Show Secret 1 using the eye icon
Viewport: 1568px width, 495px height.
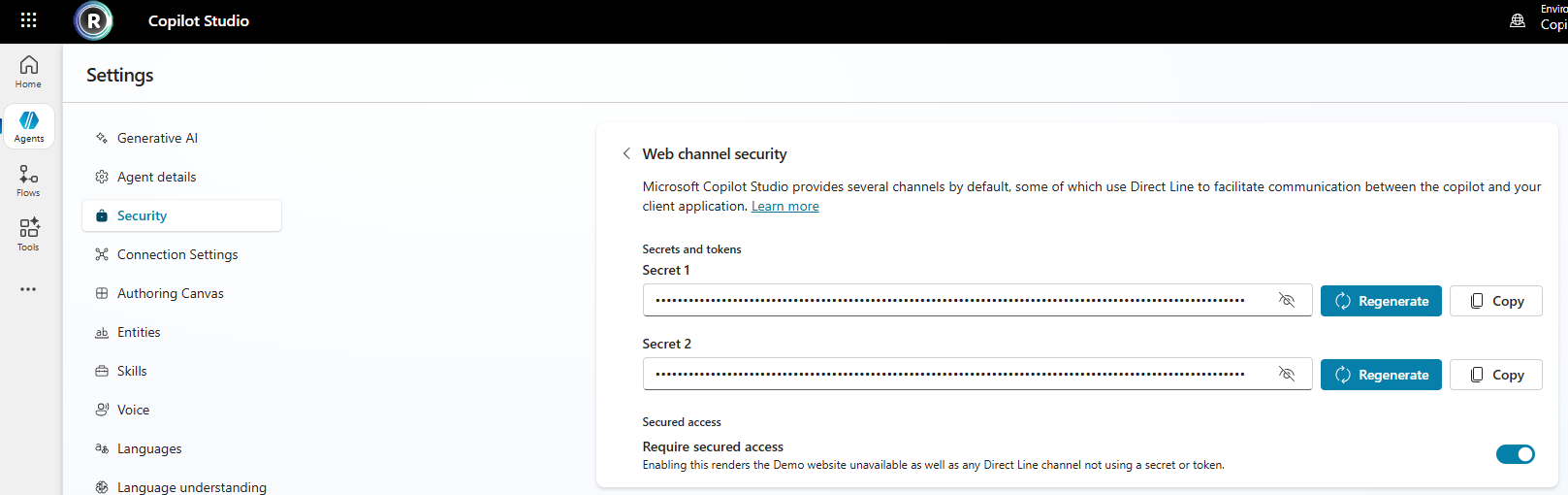pyautogui.click(x=1287, y=301)
